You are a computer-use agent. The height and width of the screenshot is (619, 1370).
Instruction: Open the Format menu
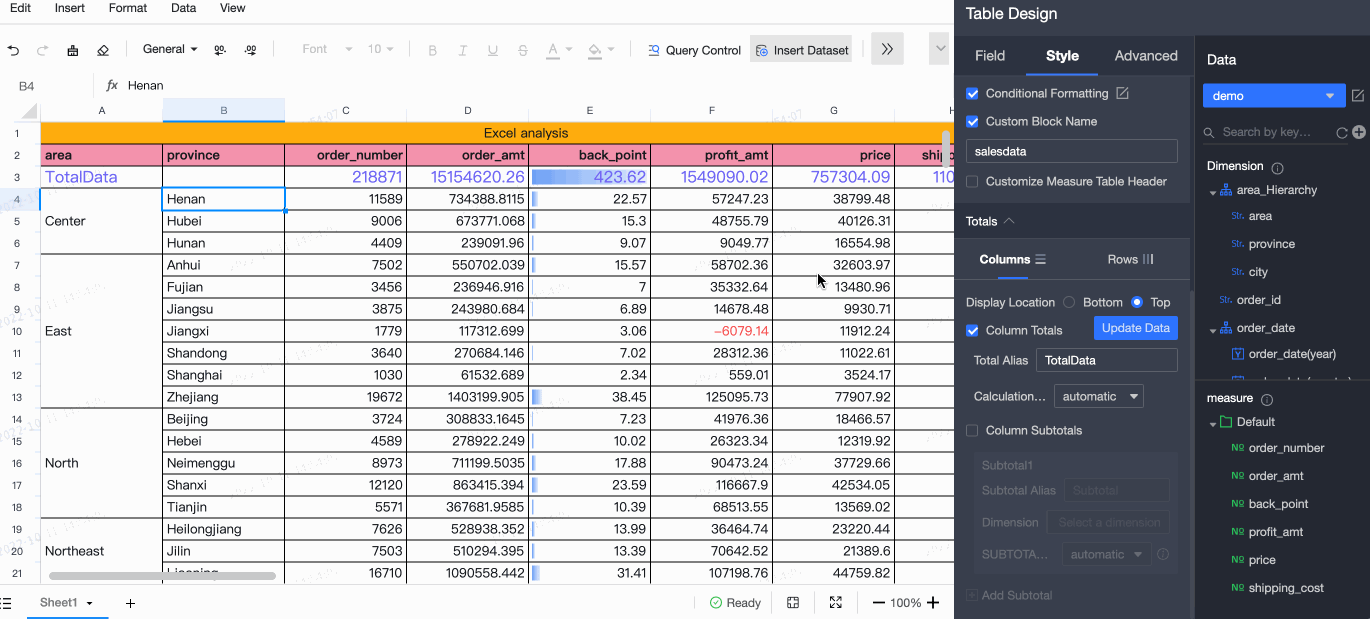click(x=128, y=8)
